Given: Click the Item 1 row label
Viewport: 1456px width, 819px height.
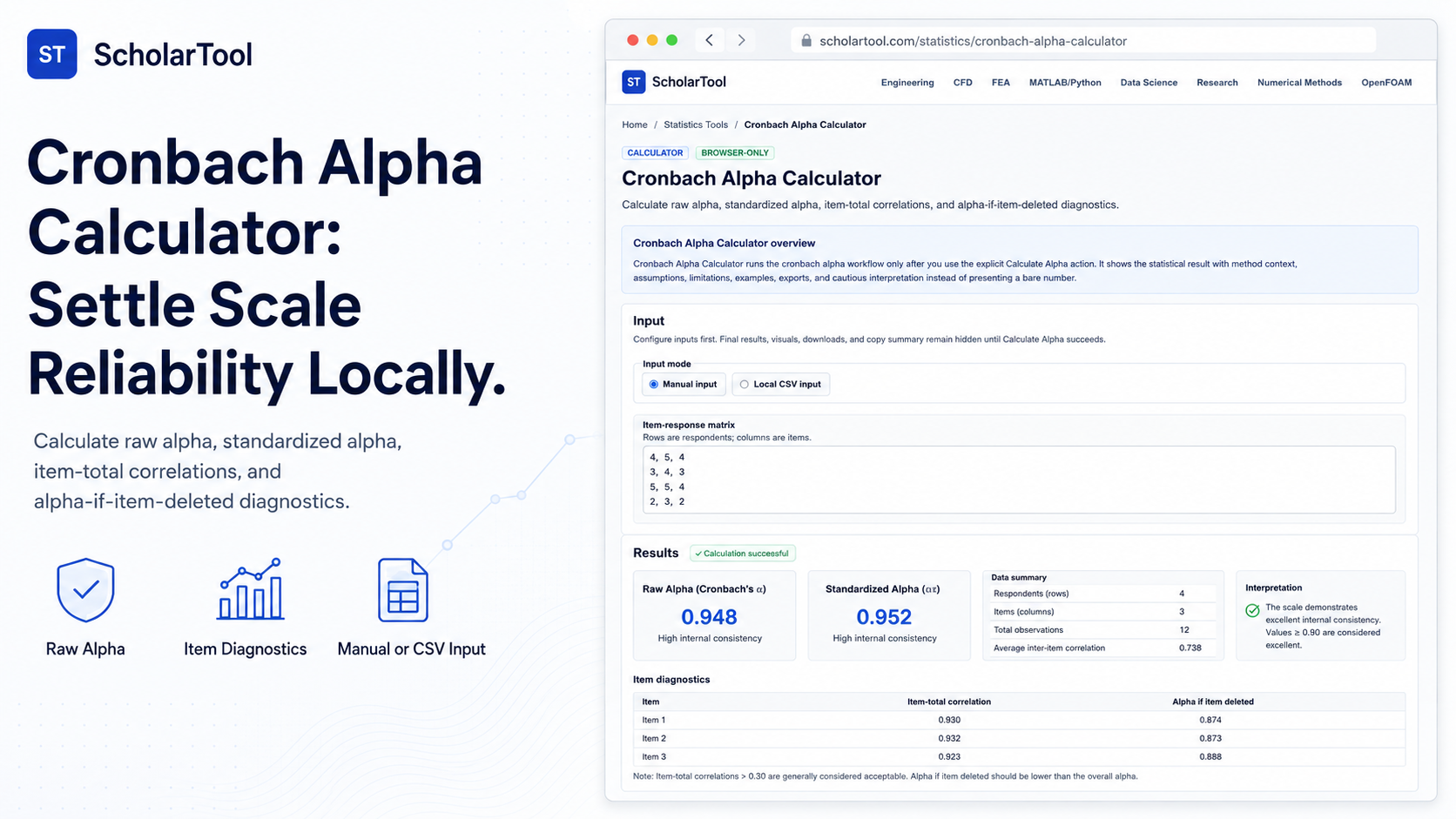Looking at the screenshot, I should [654, 721].
